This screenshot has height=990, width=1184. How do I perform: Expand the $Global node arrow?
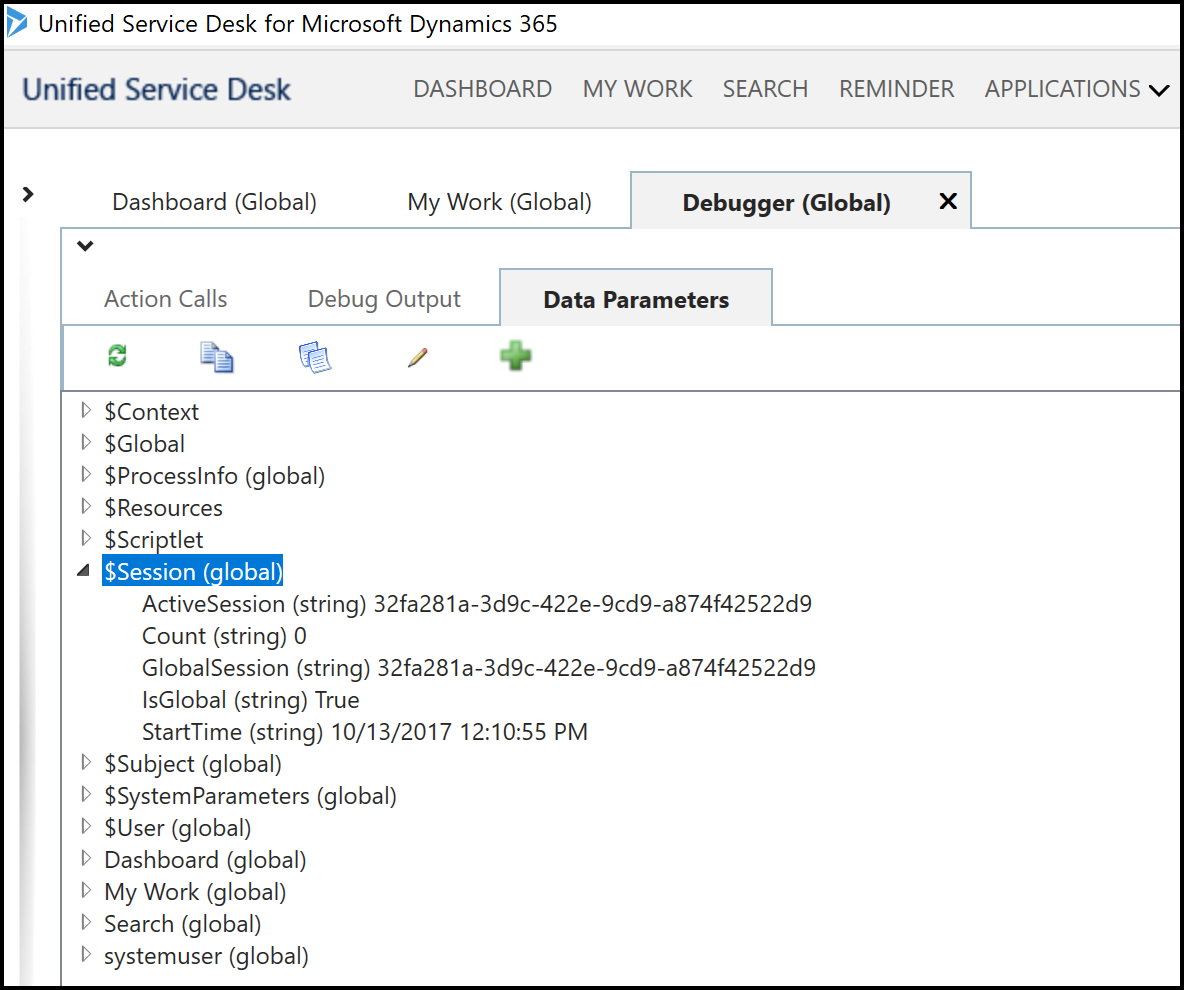pyautogui.click(x=86, y=442)
